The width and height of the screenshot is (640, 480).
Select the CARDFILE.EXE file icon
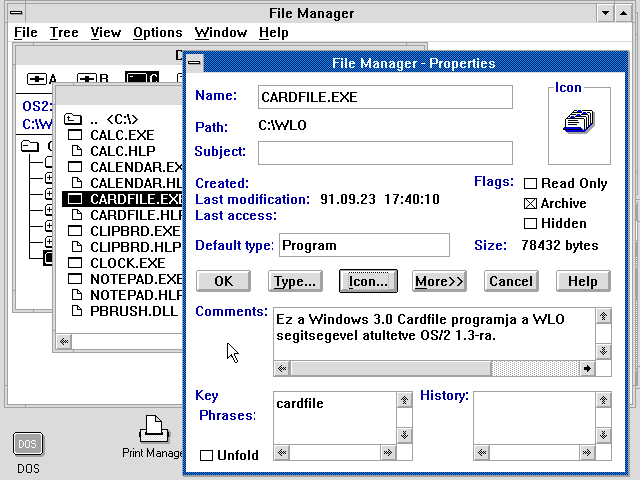click(75, 199)
